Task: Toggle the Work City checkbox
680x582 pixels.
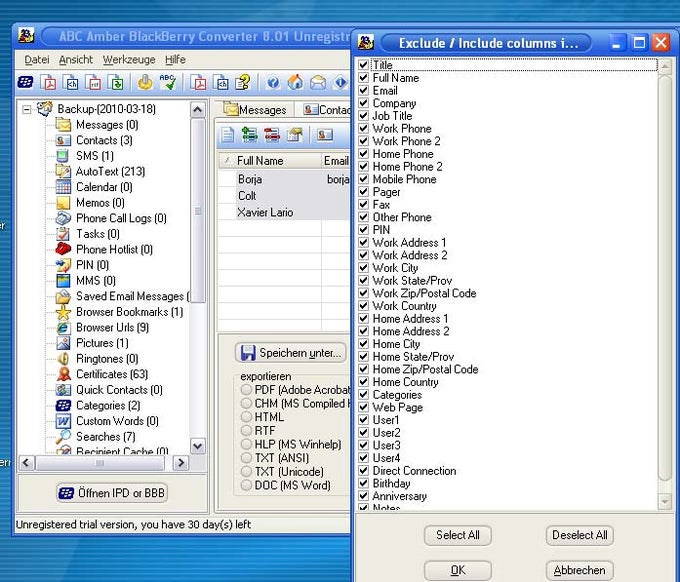Action: [363, 268]
